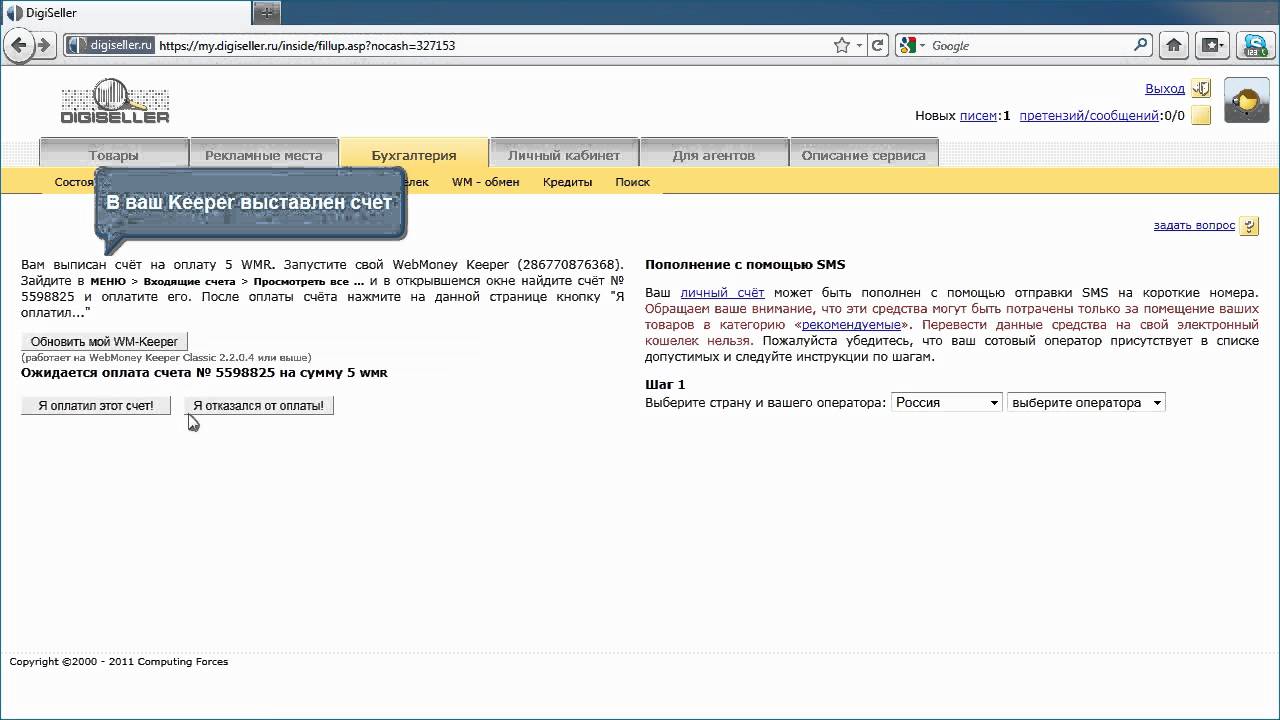Select the DigiSeller browser tab
Viewport: 1280px width, 720px height.
[126, 13]
